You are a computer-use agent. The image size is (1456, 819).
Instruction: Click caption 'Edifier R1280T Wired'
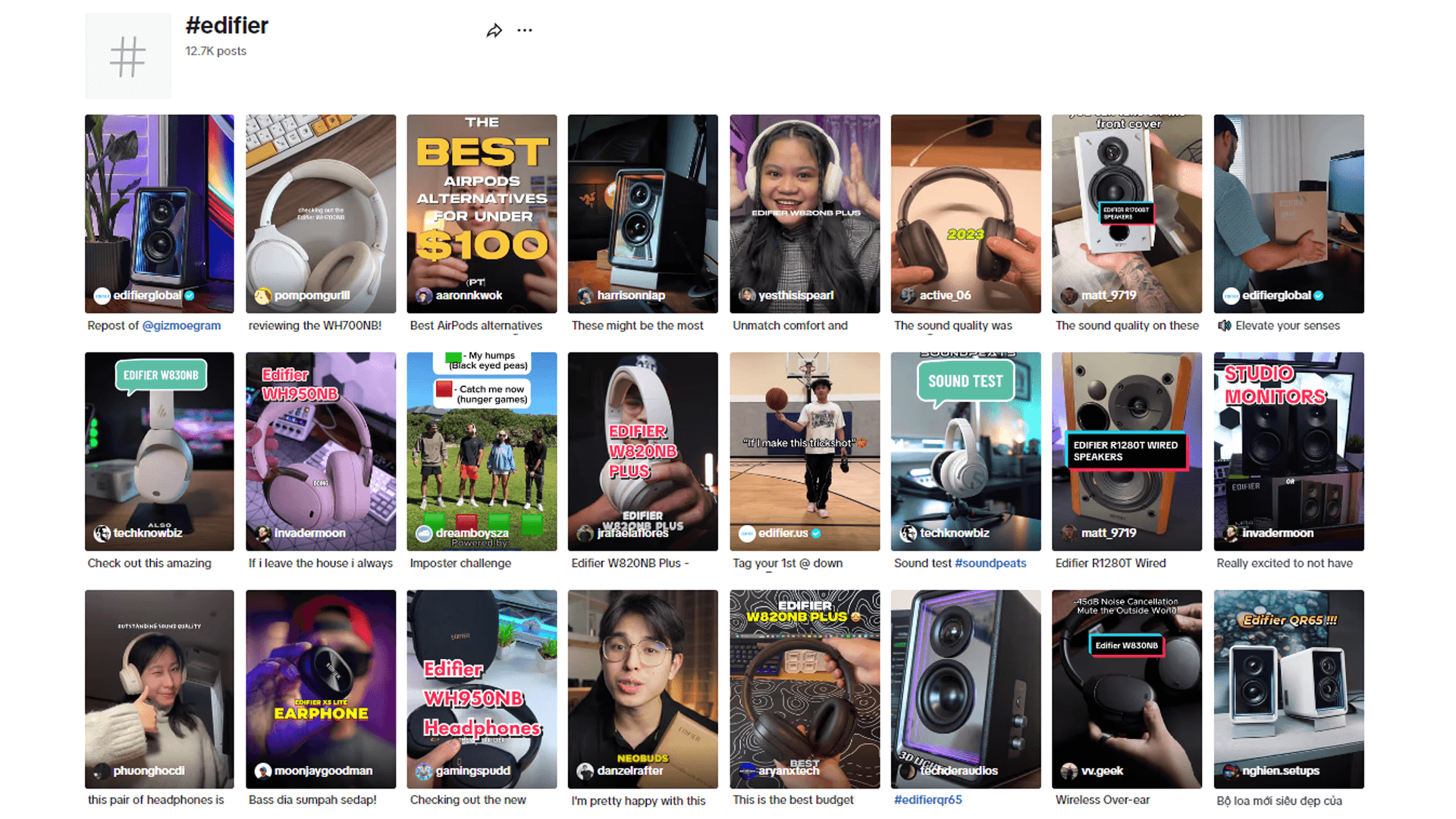coord(1110,563)
